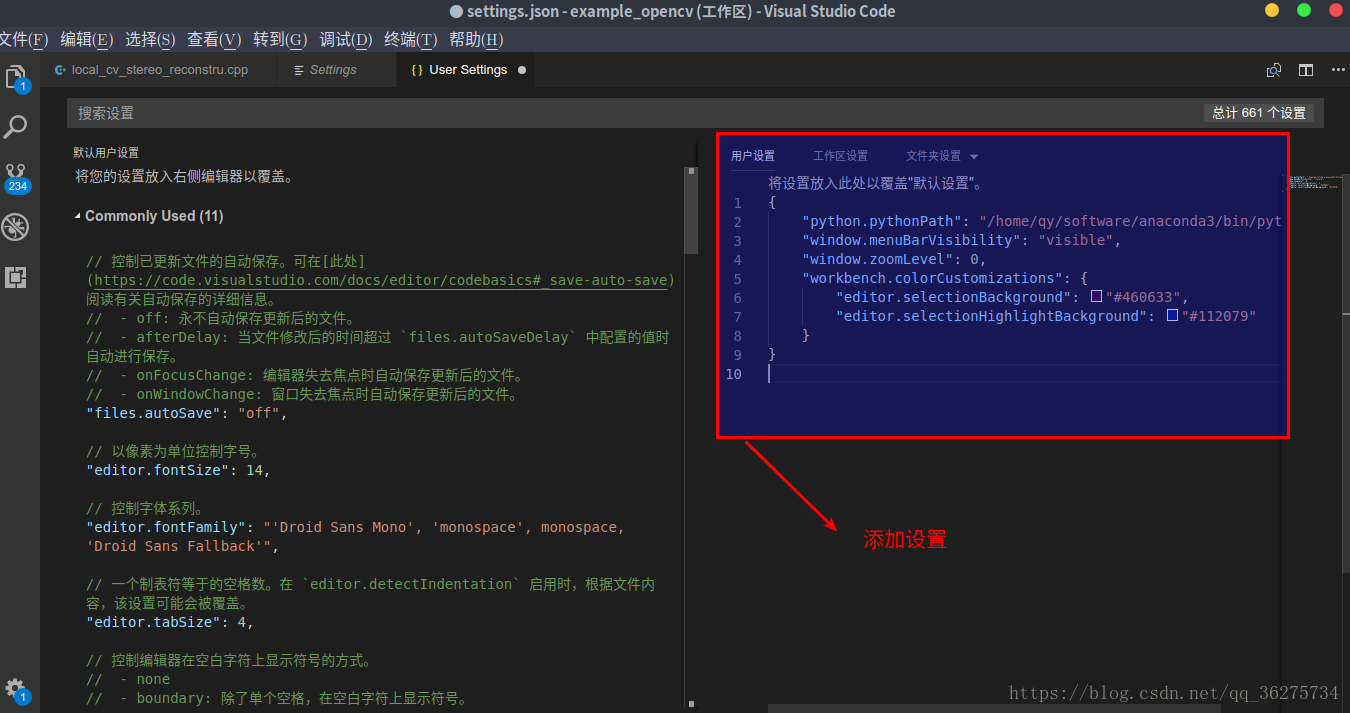This screenshot has width=1350, height=713.
Task: Click the #112079 color swatch
Action: pos(1172,316)
